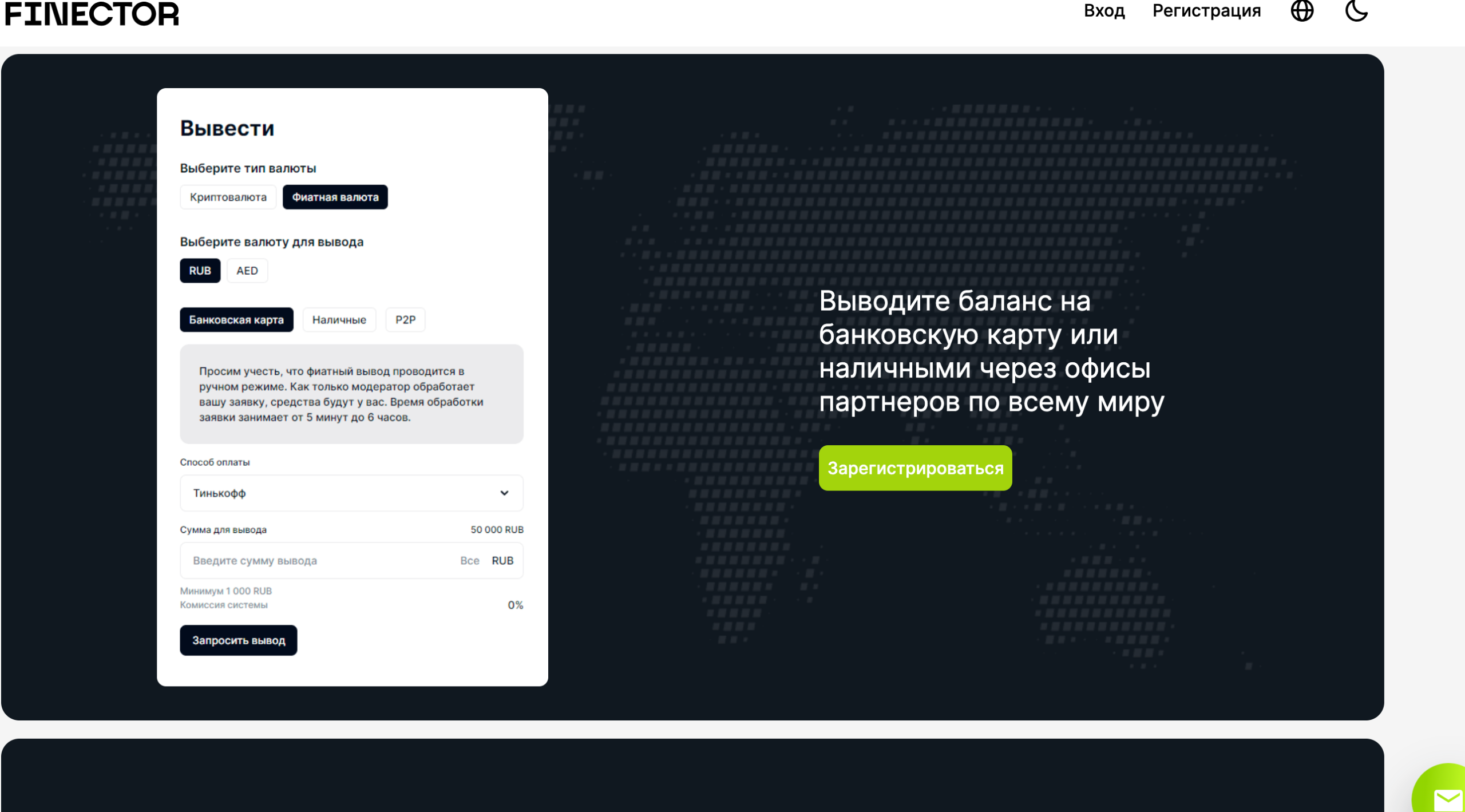Choose AED withdrawal currency

click(x=247, y=271)
